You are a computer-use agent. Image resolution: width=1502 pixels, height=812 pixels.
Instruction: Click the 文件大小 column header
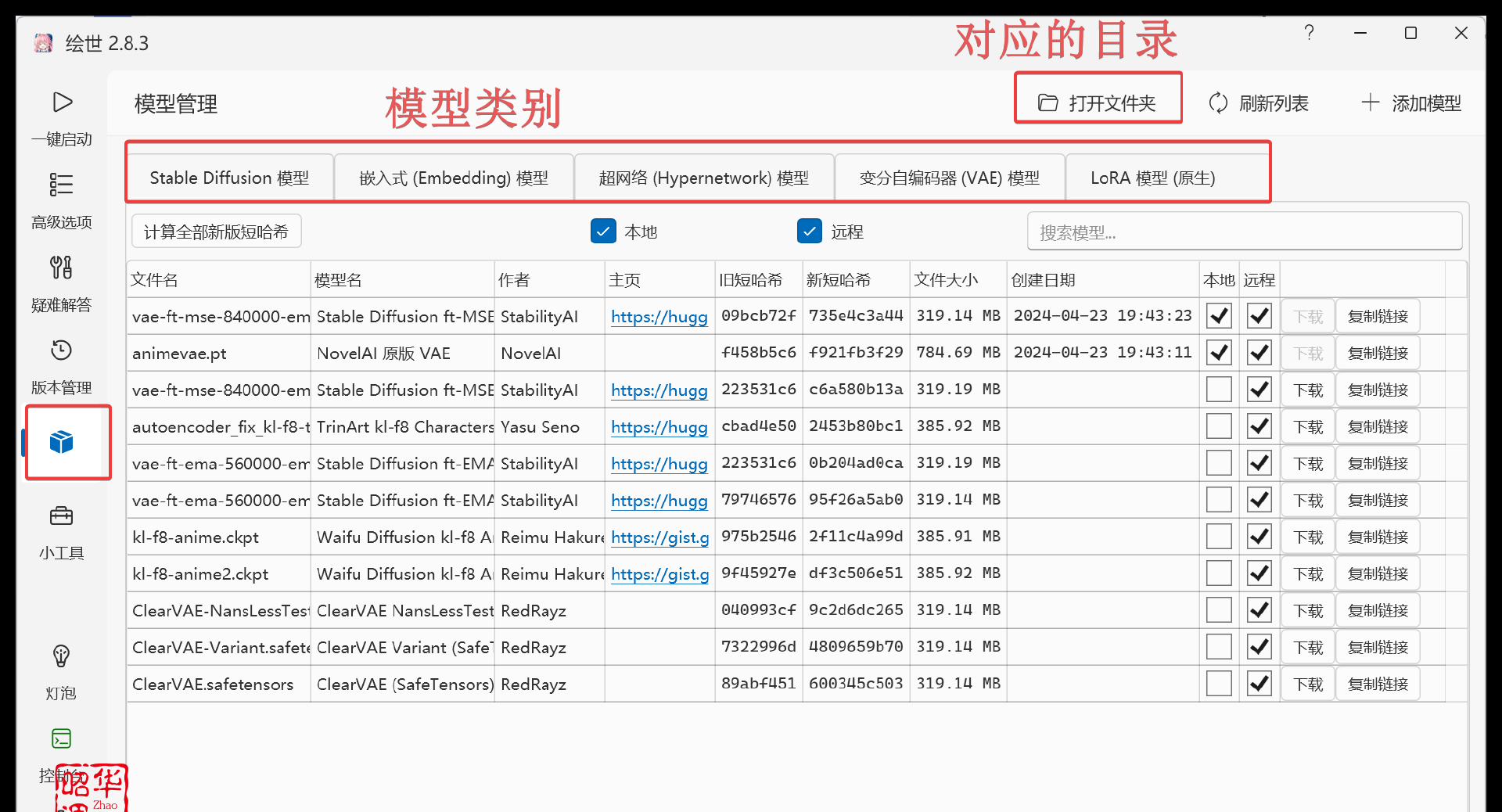click(958, 280)
